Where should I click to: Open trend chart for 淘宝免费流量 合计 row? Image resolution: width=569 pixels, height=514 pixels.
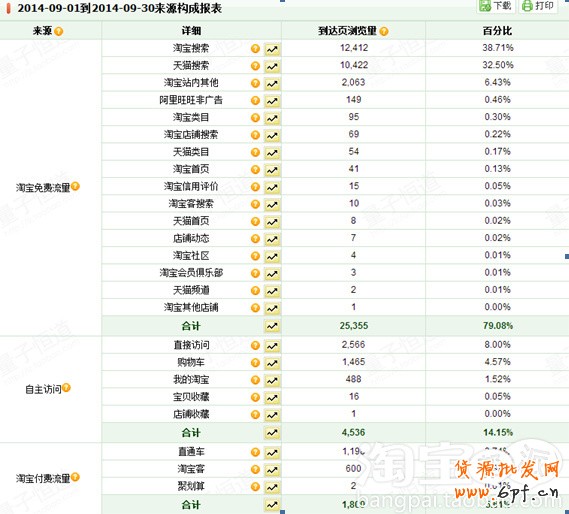[x=272, y=326]
